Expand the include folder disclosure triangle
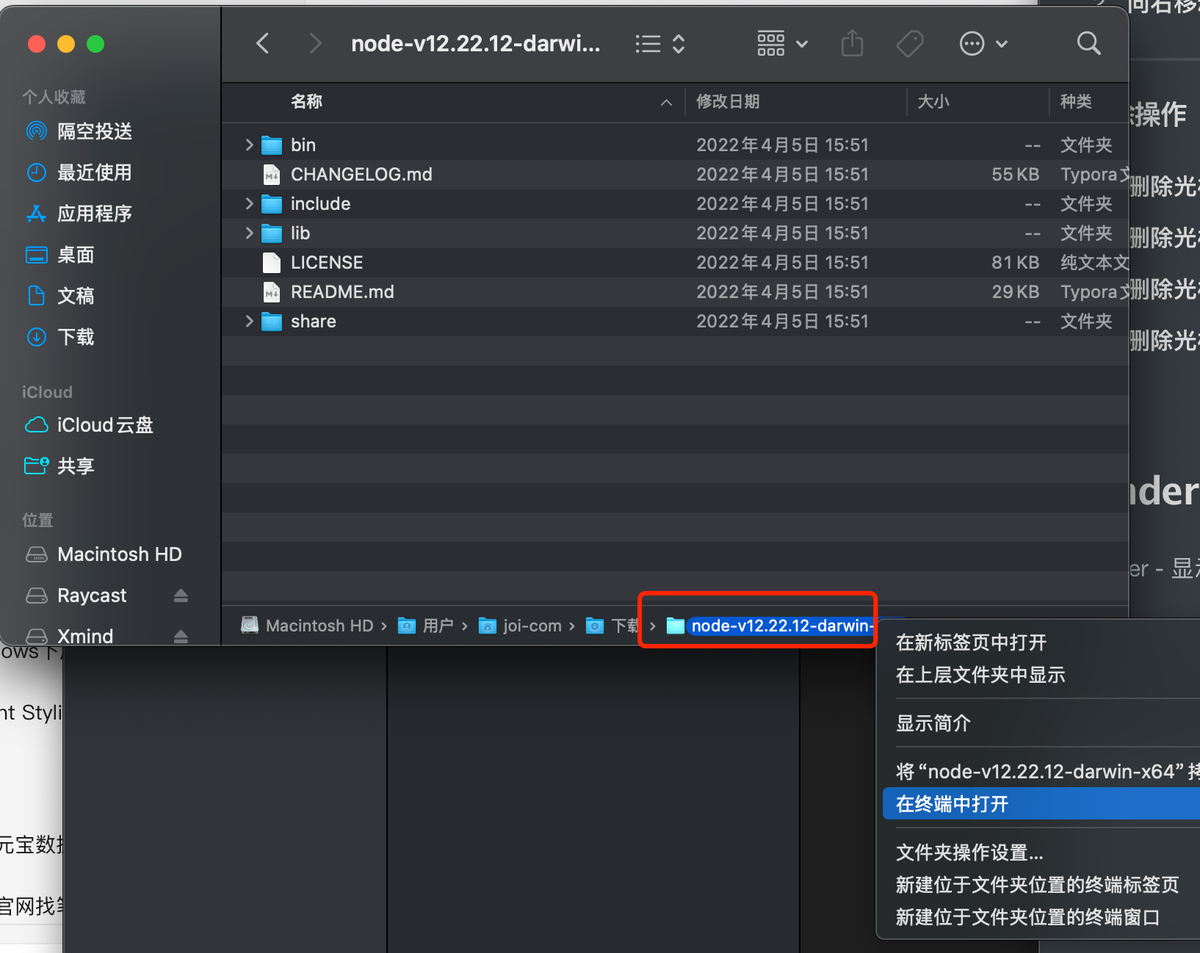1200x953 pixels. [x=249, y=204]
